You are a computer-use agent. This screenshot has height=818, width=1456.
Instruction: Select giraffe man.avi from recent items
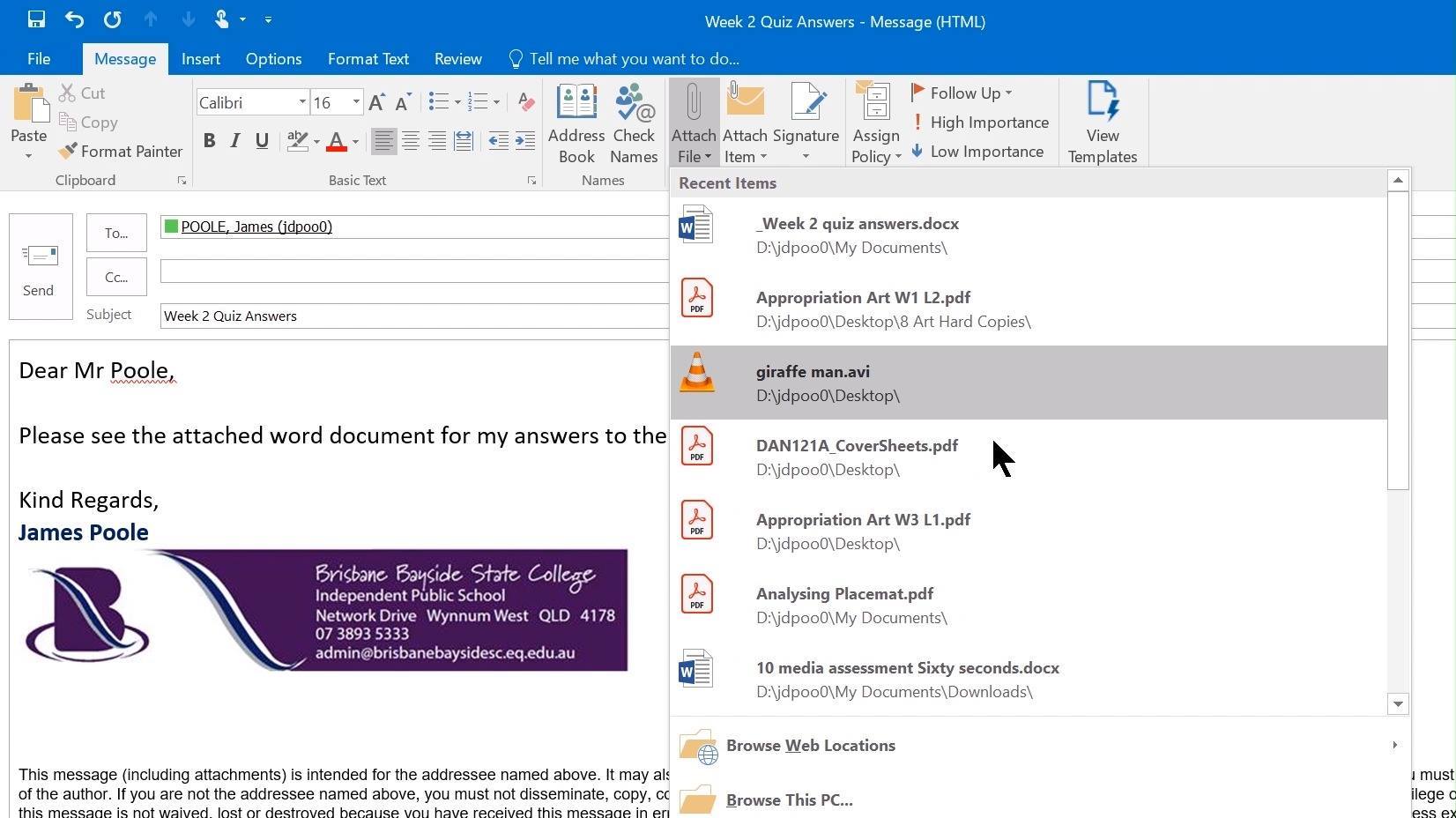pyautogui.click(x=1029, y=383)
